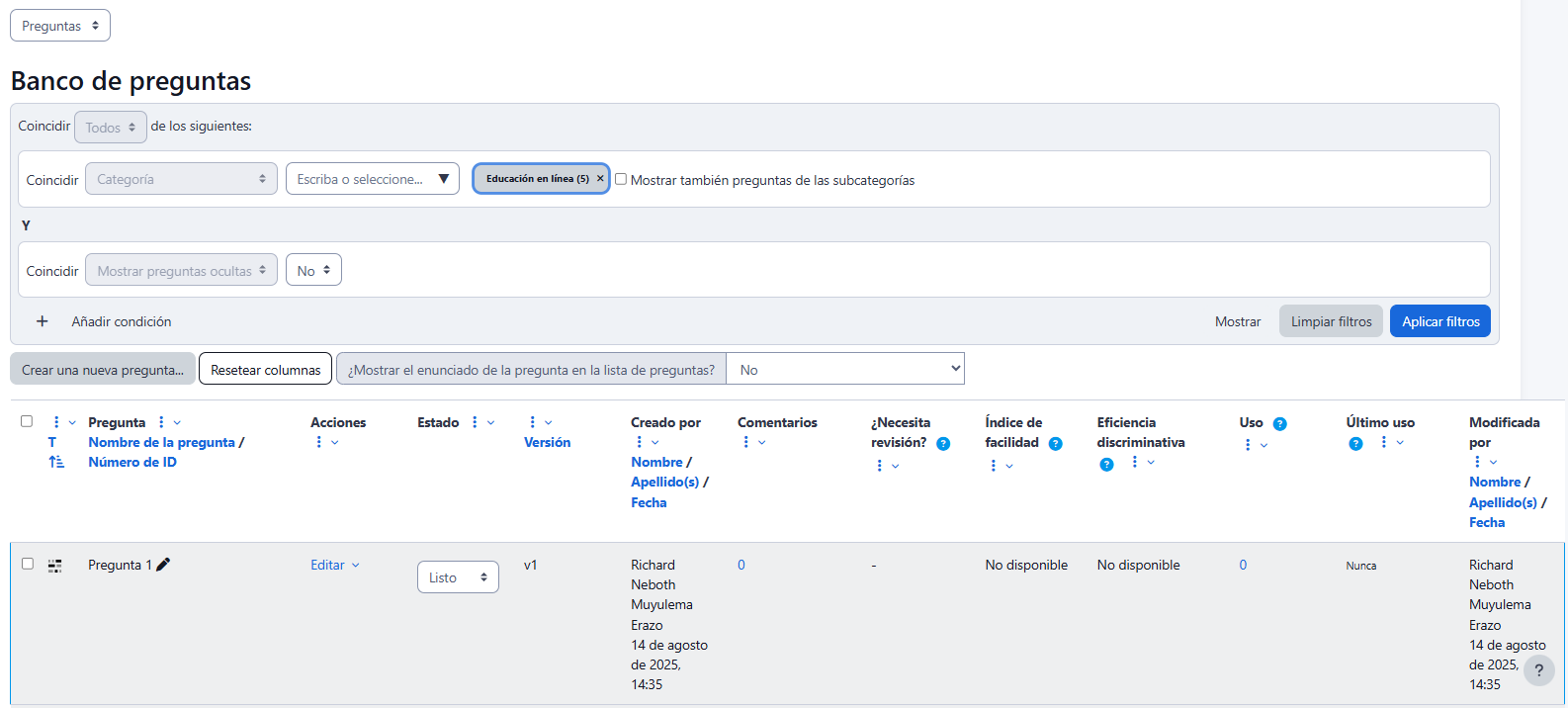Click help icon next to Índice de facilidad

[1055, 444]
